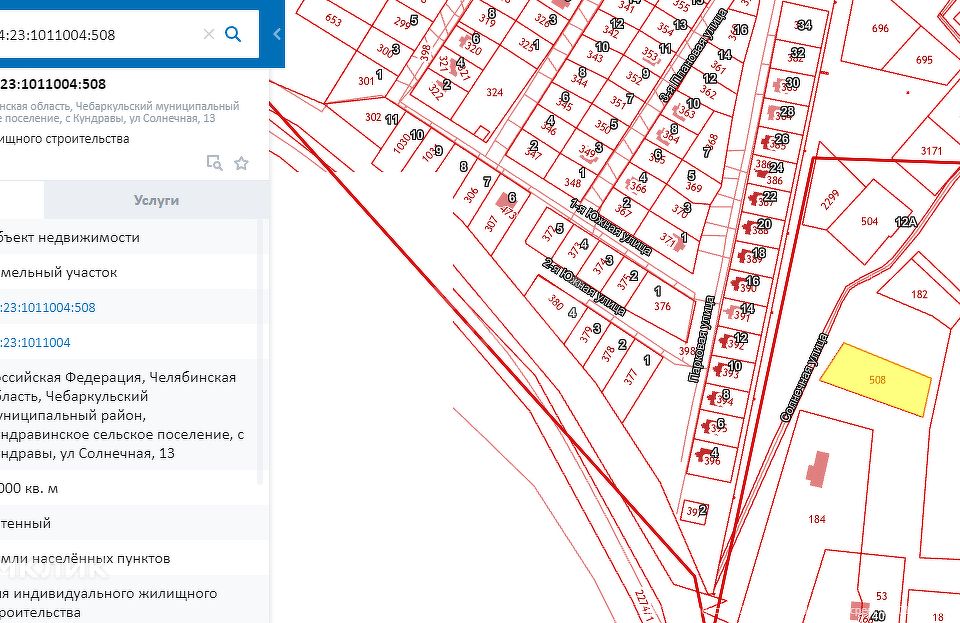
Task: Select parcel 324 on the map
Action: tap(494, 92)
